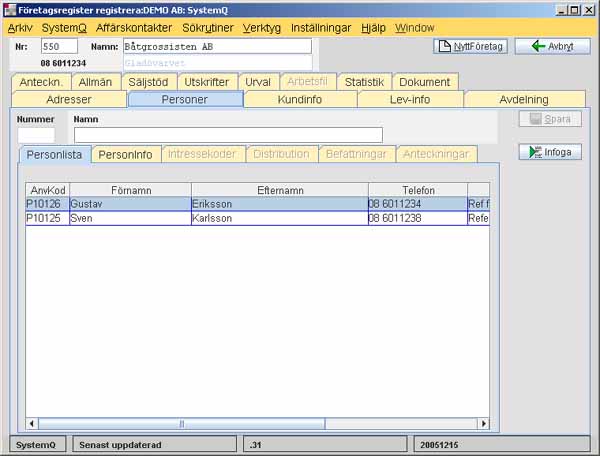The height and width of the screenshot is (456, 600).
Task: Open the Window menu
Action: pos(414,28)
